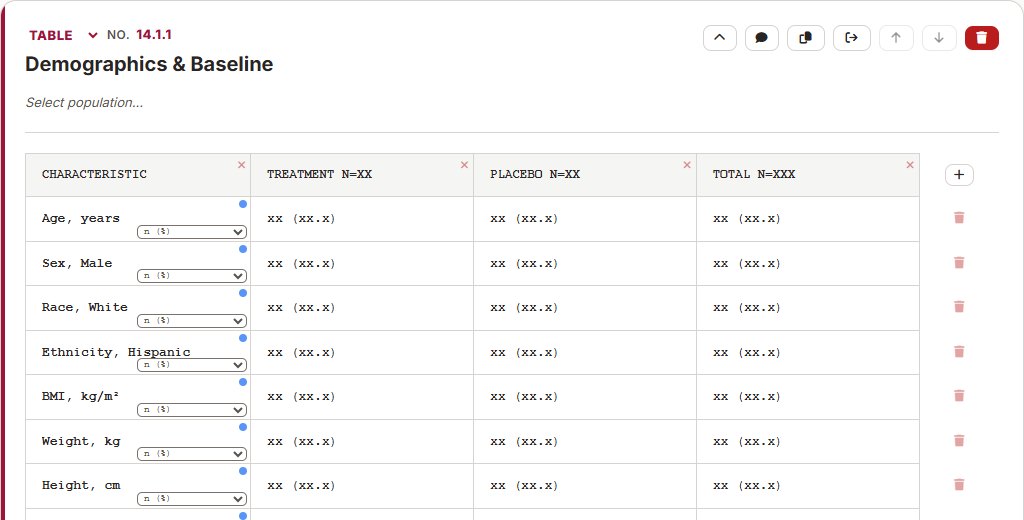The image size is (1024, 520).
Task: Delete the Race, White row
Action: 959,306
